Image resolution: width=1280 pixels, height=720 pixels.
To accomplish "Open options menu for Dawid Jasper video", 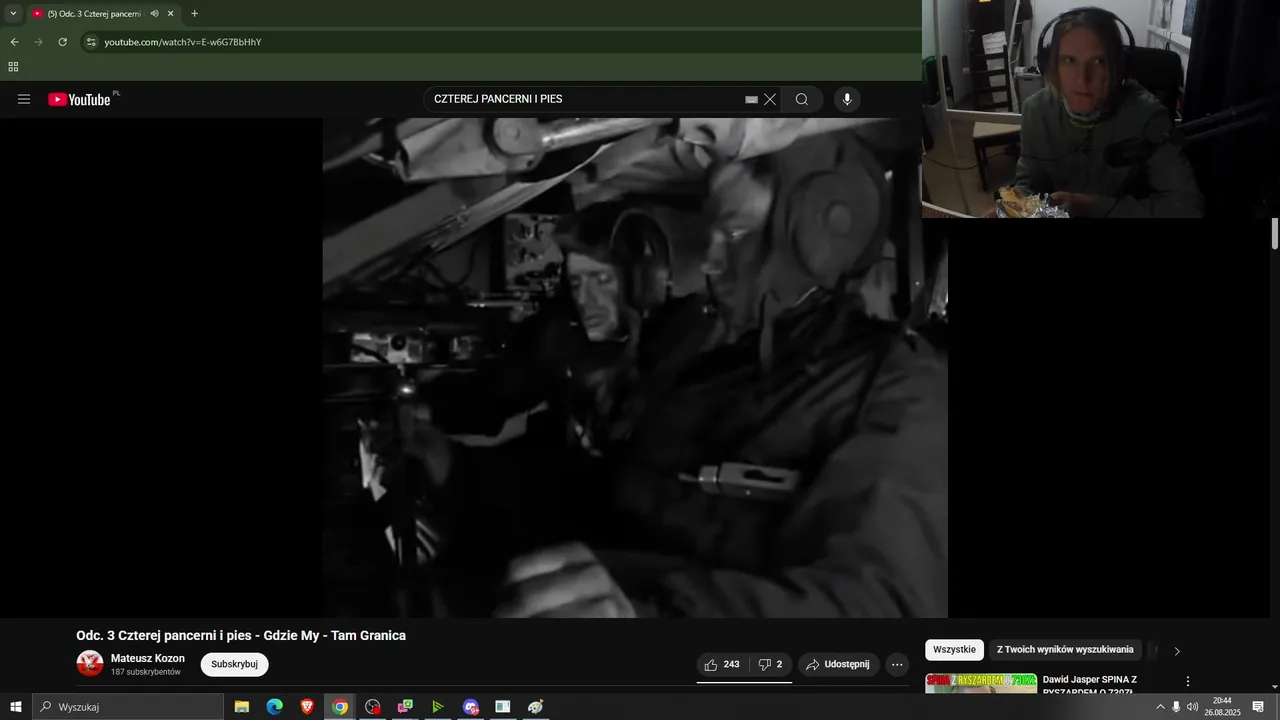I will click(x=1188, y=681).
